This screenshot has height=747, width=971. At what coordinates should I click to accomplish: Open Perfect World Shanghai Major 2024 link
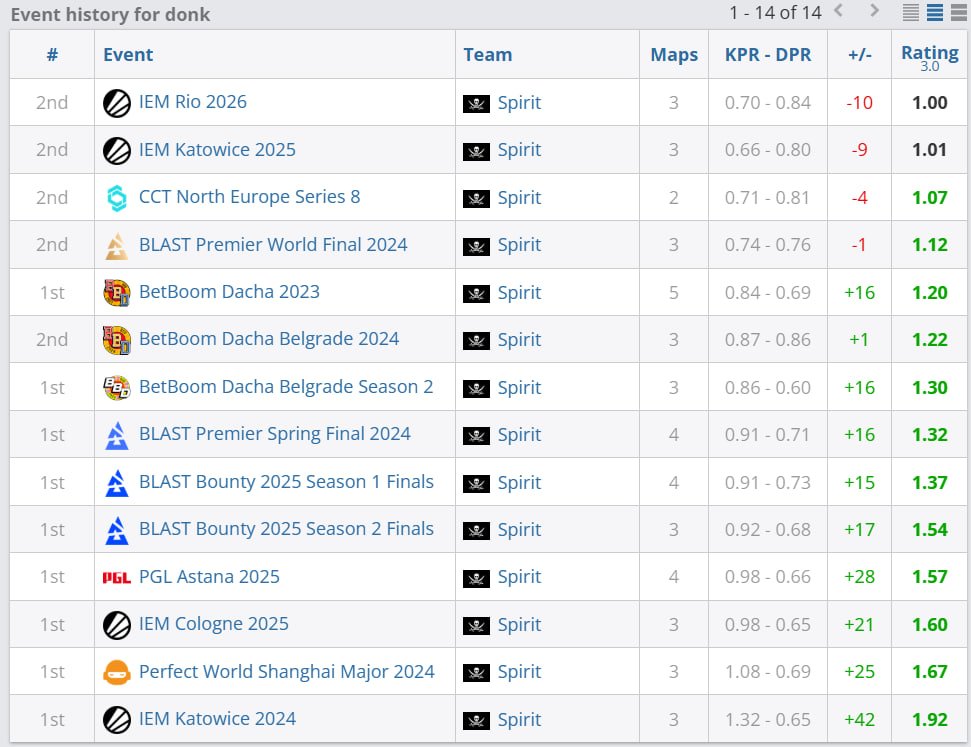click(287, 671)
